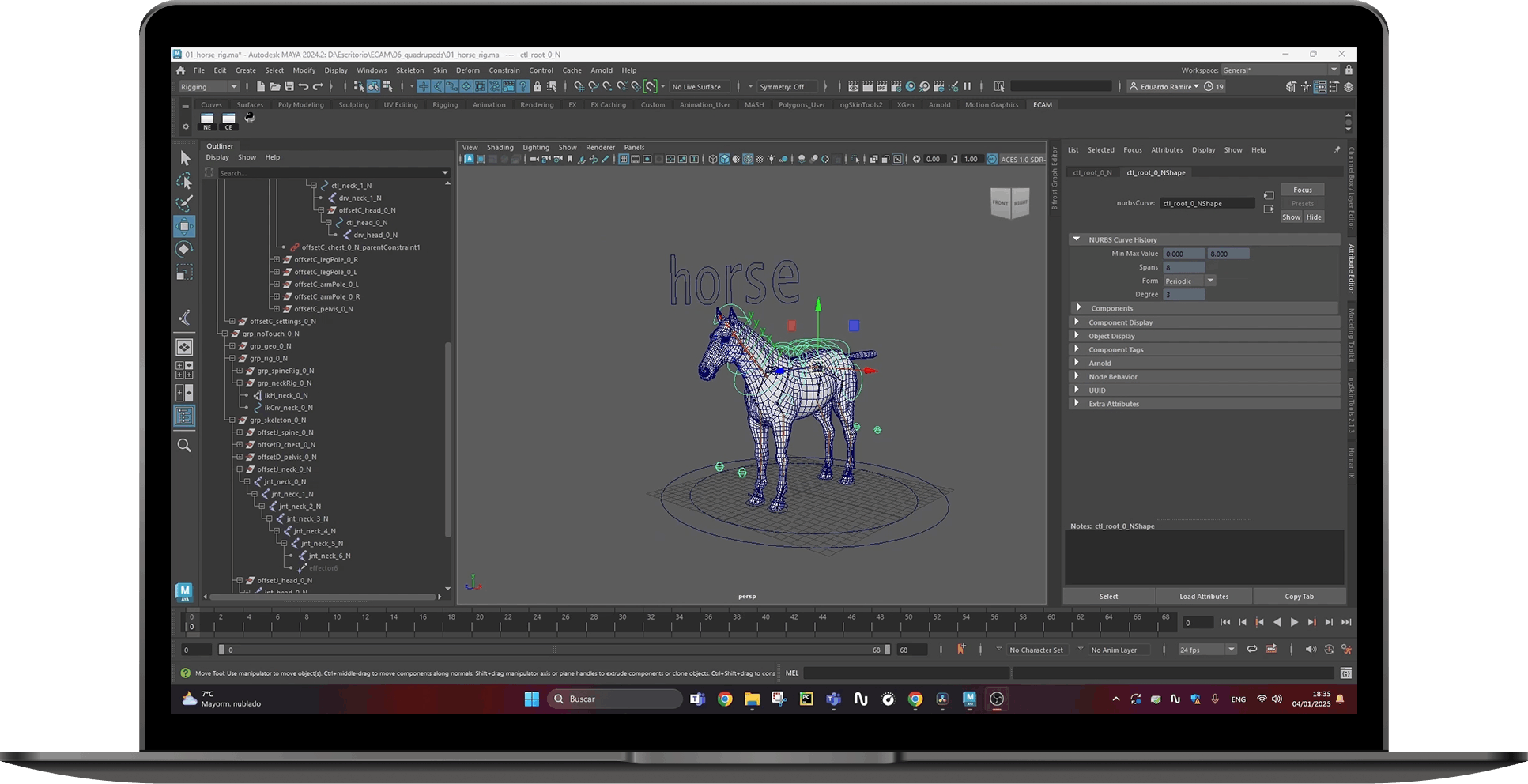Image resolution: width=1528 pixels, height=784 pixels.
Task: Switch to the ctl_root_0_N tab
Action: (x=1092, y=172)
